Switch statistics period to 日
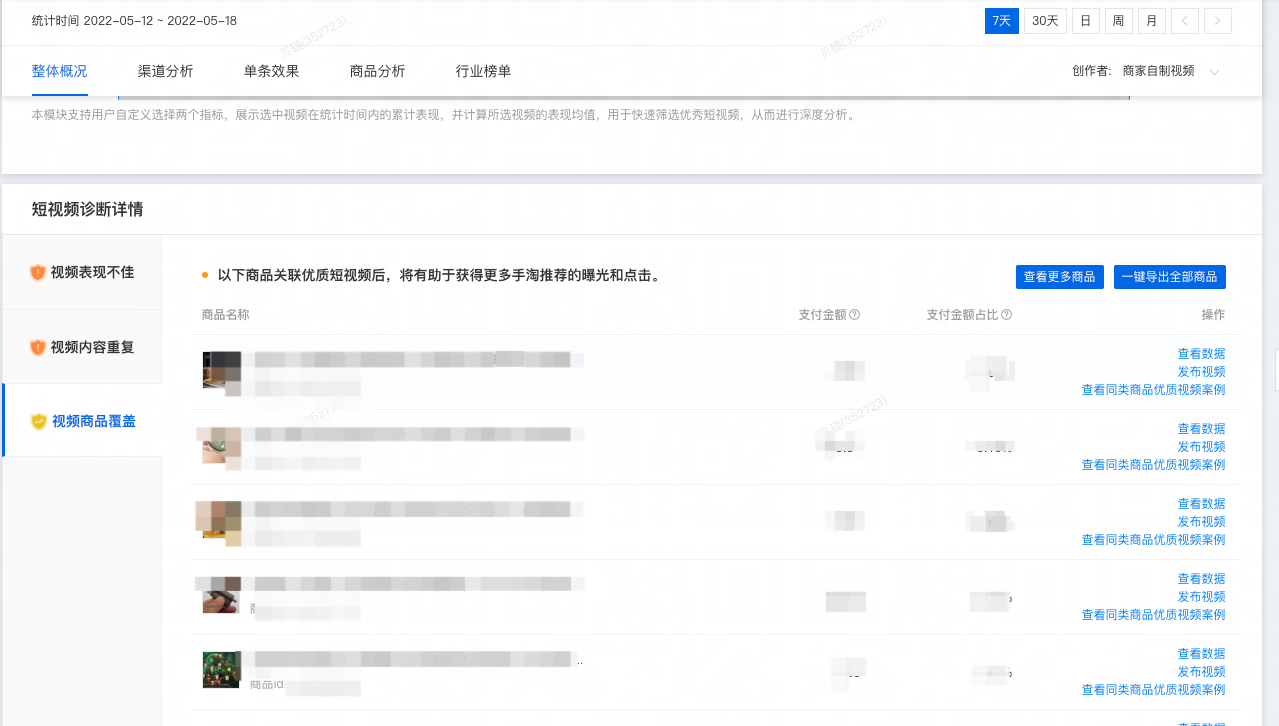 (1085, 21)
